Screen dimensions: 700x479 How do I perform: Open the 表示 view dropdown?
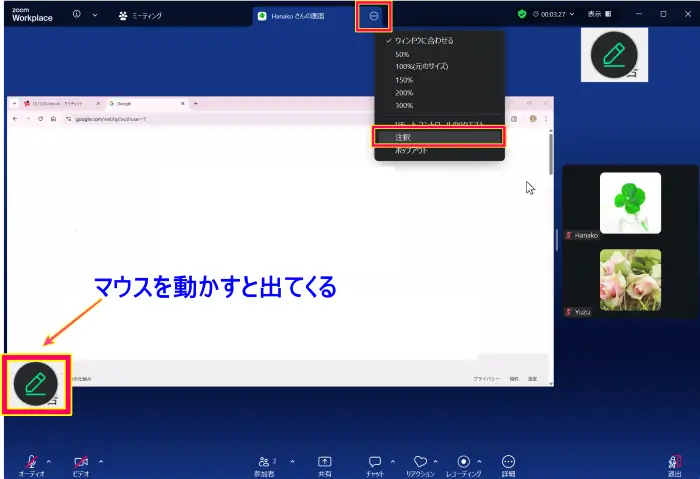pyautogui.click(x=599, y=15)
